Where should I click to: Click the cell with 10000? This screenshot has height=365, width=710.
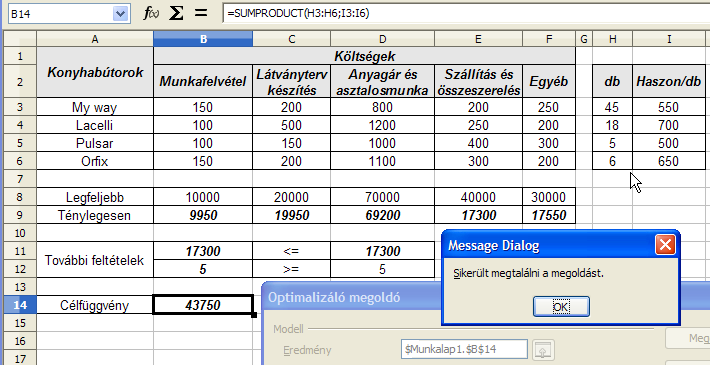(203, 197)
